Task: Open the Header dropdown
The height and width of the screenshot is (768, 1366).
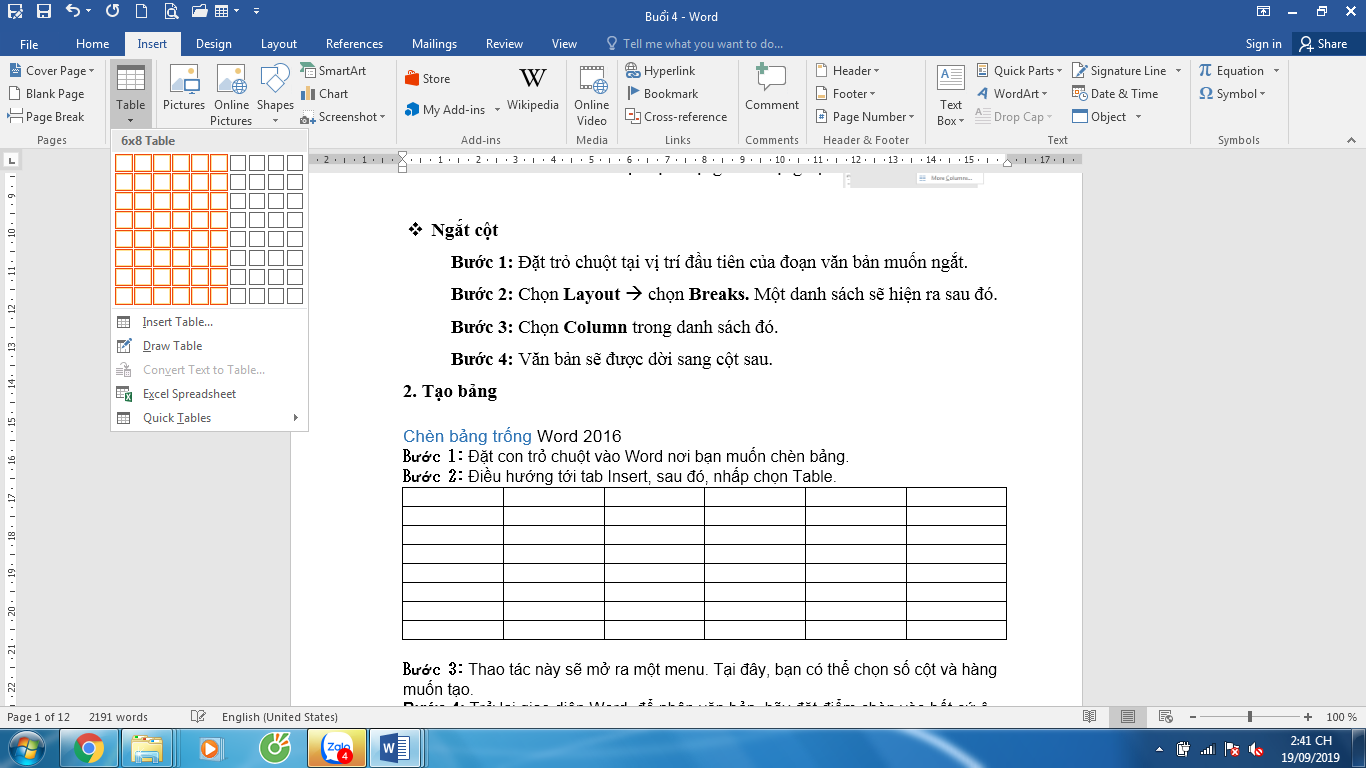Action: (848, 71)
